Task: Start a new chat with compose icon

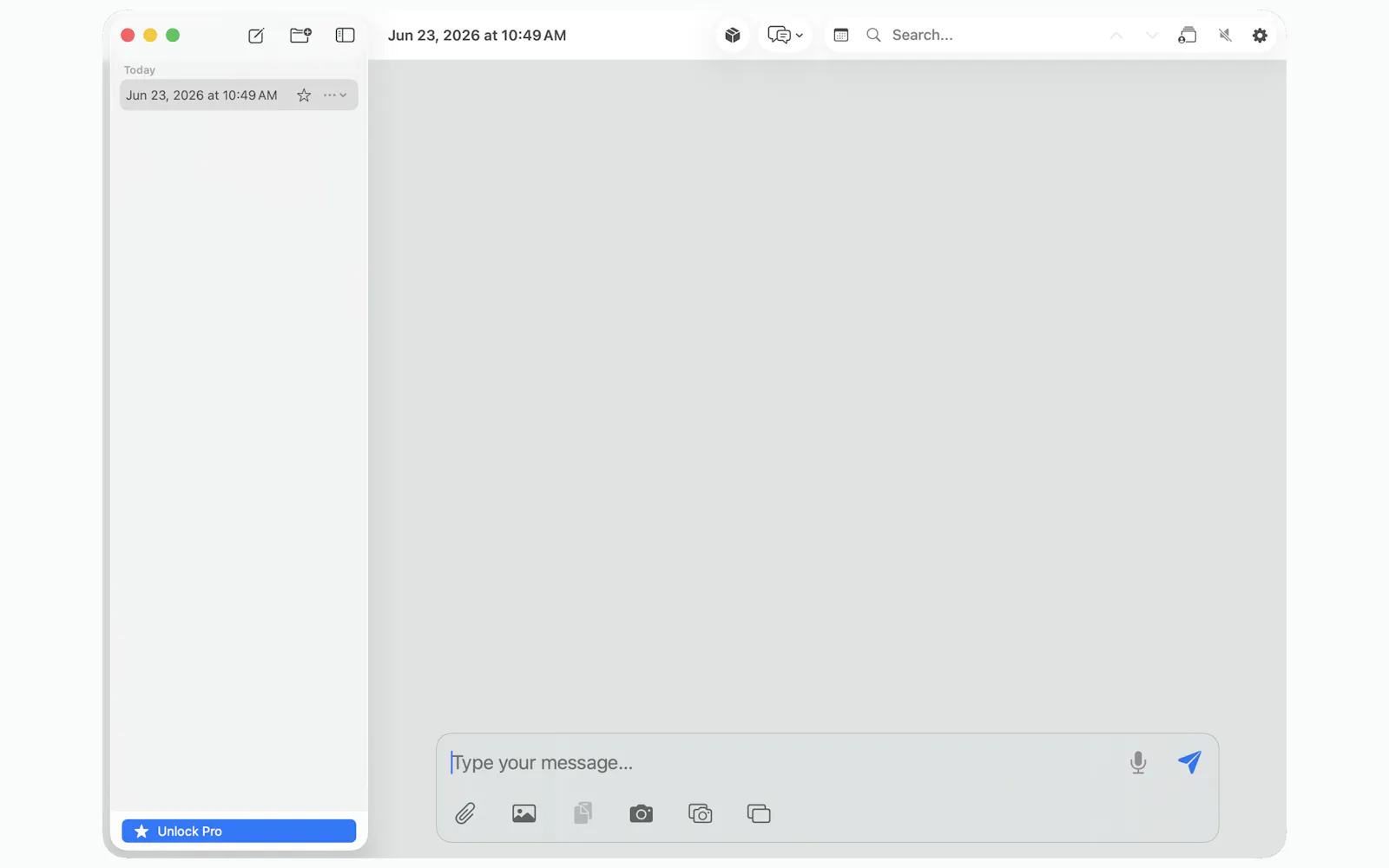Action: click(x=256, y=36)
